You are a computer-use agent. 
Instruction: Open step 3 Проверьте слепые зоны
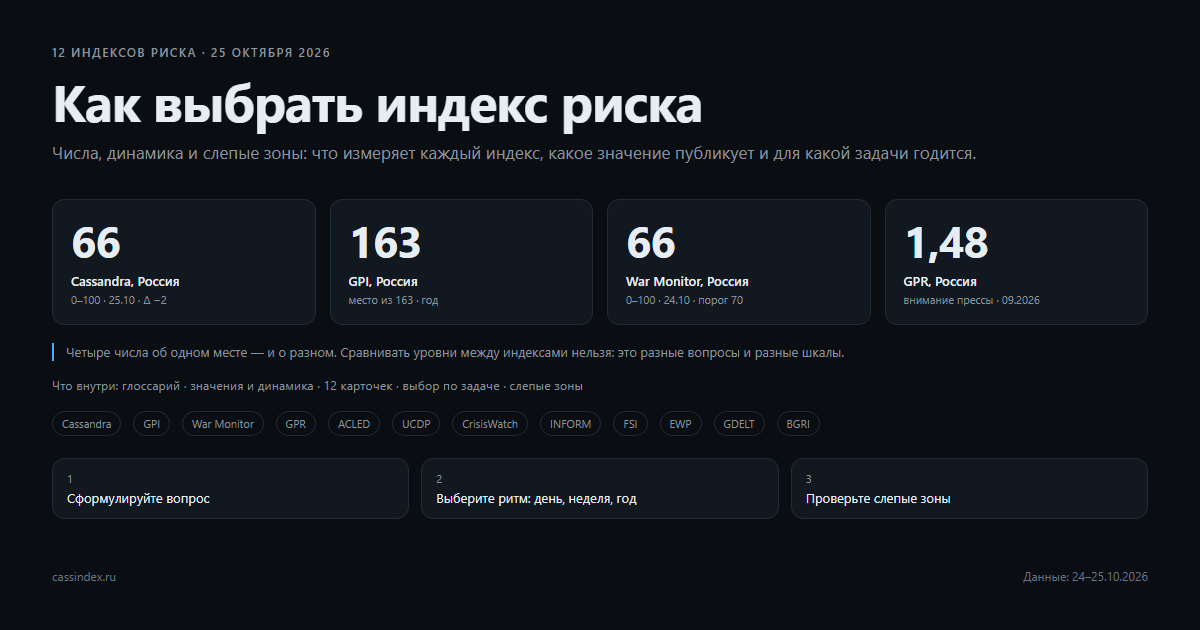(969, 488)
